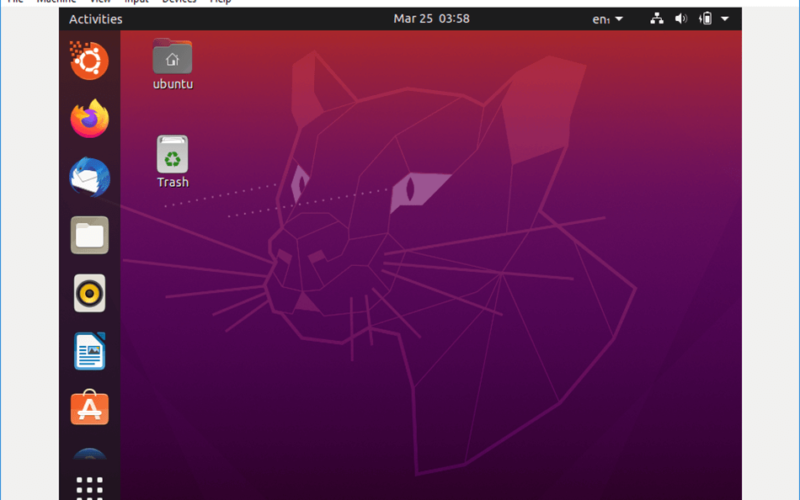Open the Files manager in dock
This screenshot has width=800, height=500.
click(89, 235)
